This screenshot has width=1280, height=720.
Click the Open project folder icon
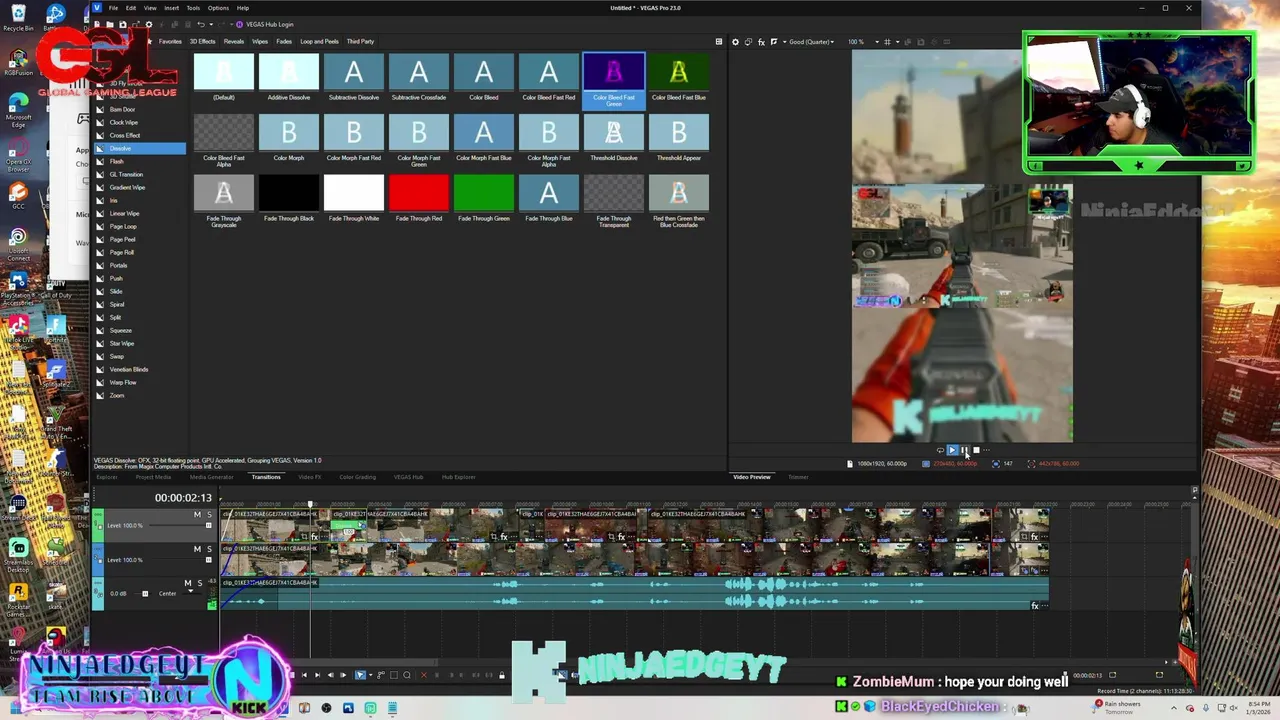[110, 24]
